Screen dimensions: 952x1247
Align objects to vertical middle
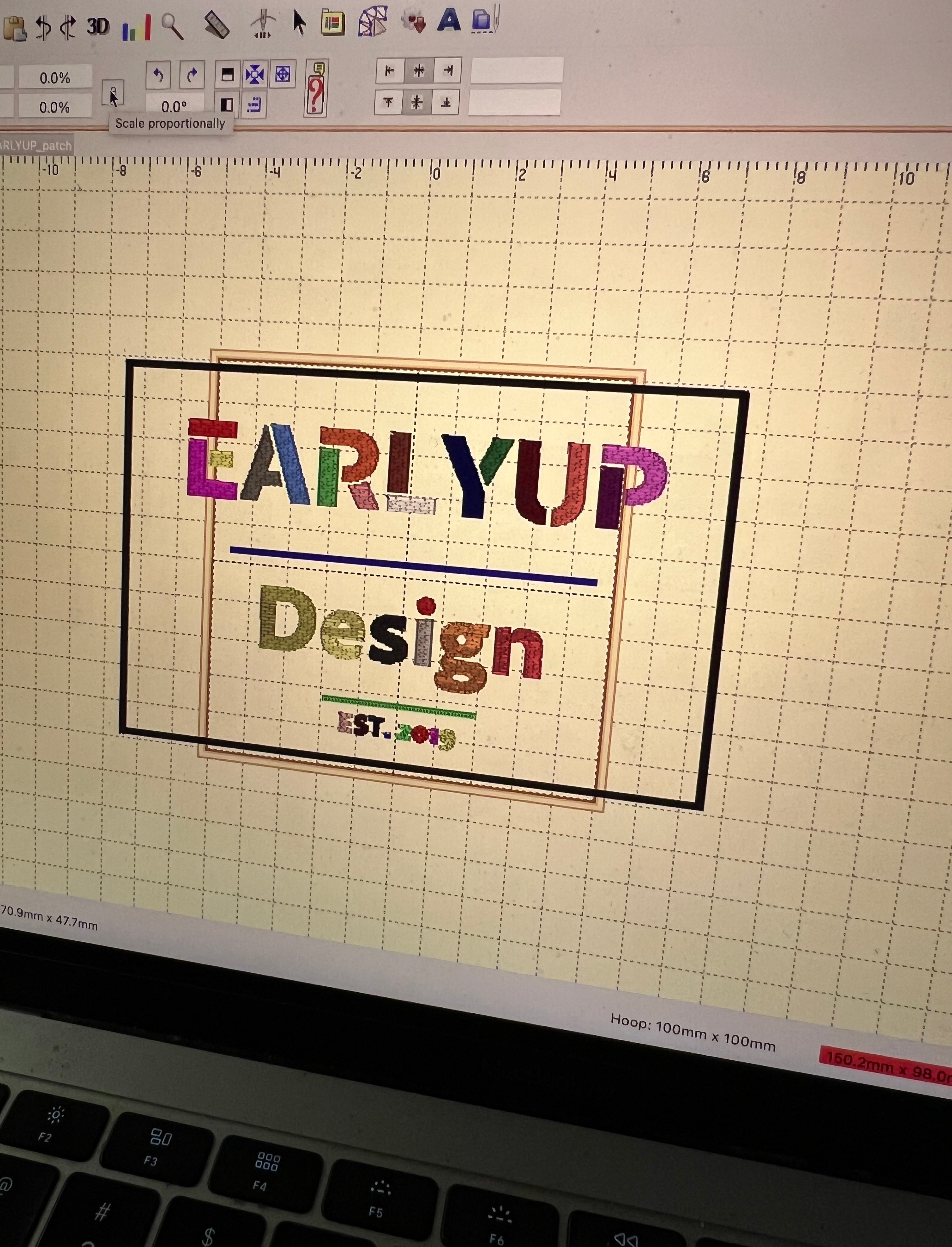click(x=417, y=103)
